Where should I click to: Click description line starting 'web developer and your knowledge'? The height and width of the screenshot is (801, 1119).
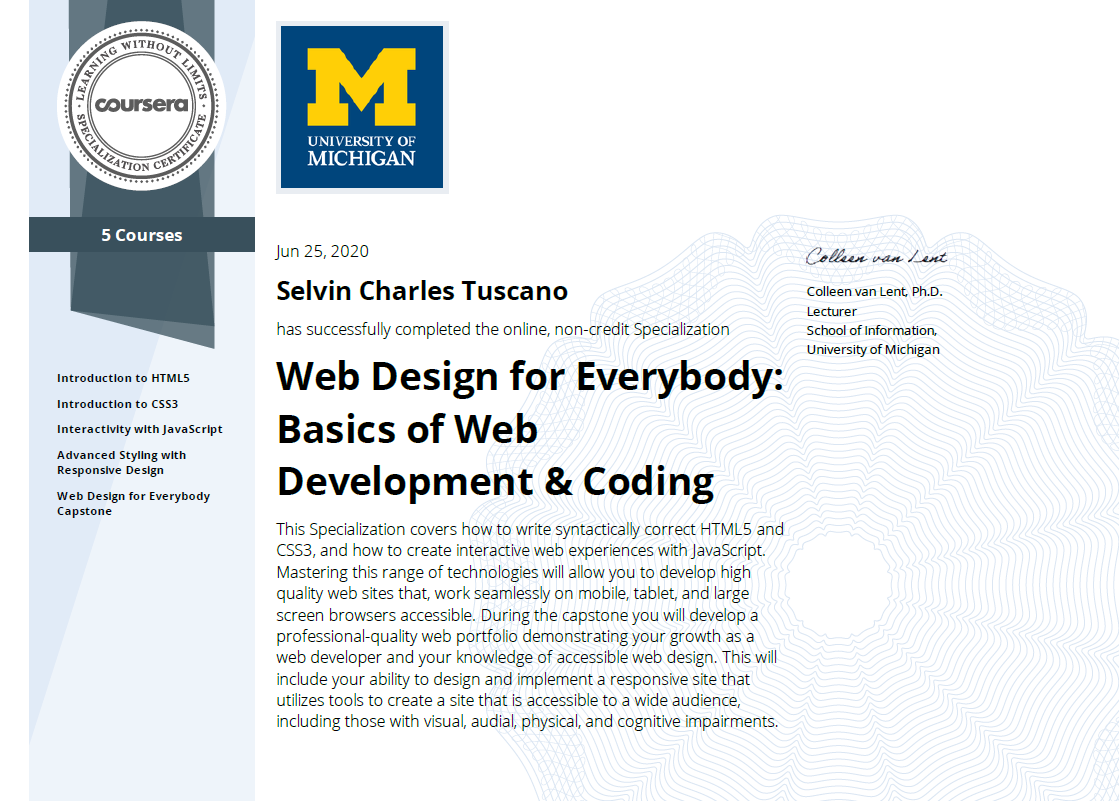(527, 658)
